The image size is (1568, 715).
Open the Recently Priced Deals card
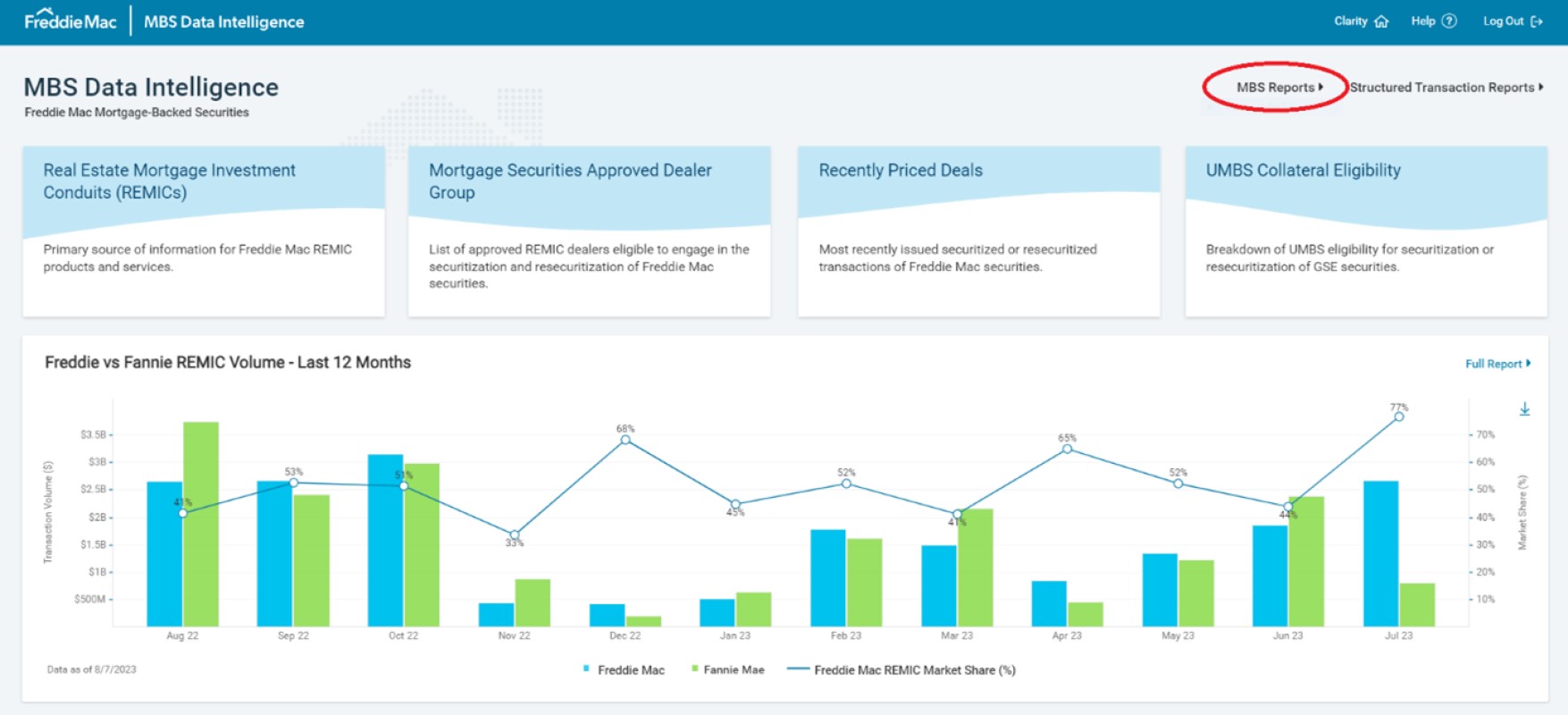[978, 231]
